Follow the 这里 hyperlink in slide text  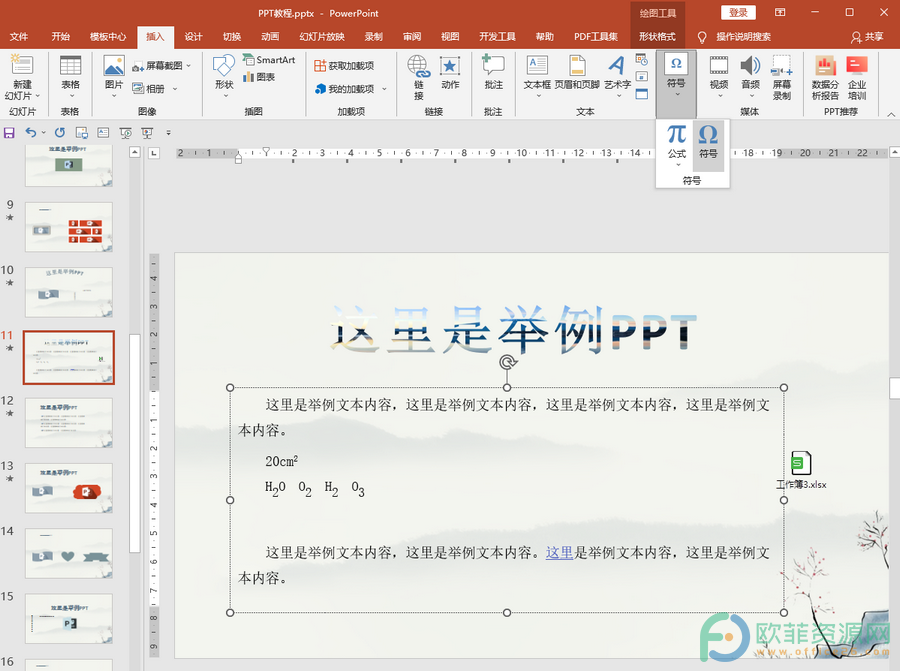click(559, 553)
